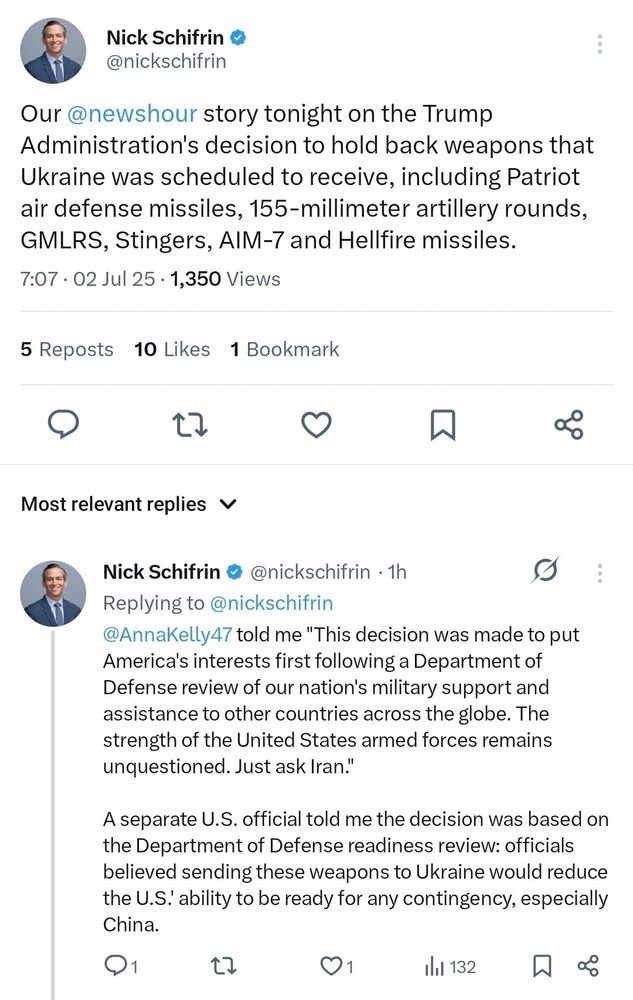Share the main post
633x1000 pixels.
coord(568,425)
